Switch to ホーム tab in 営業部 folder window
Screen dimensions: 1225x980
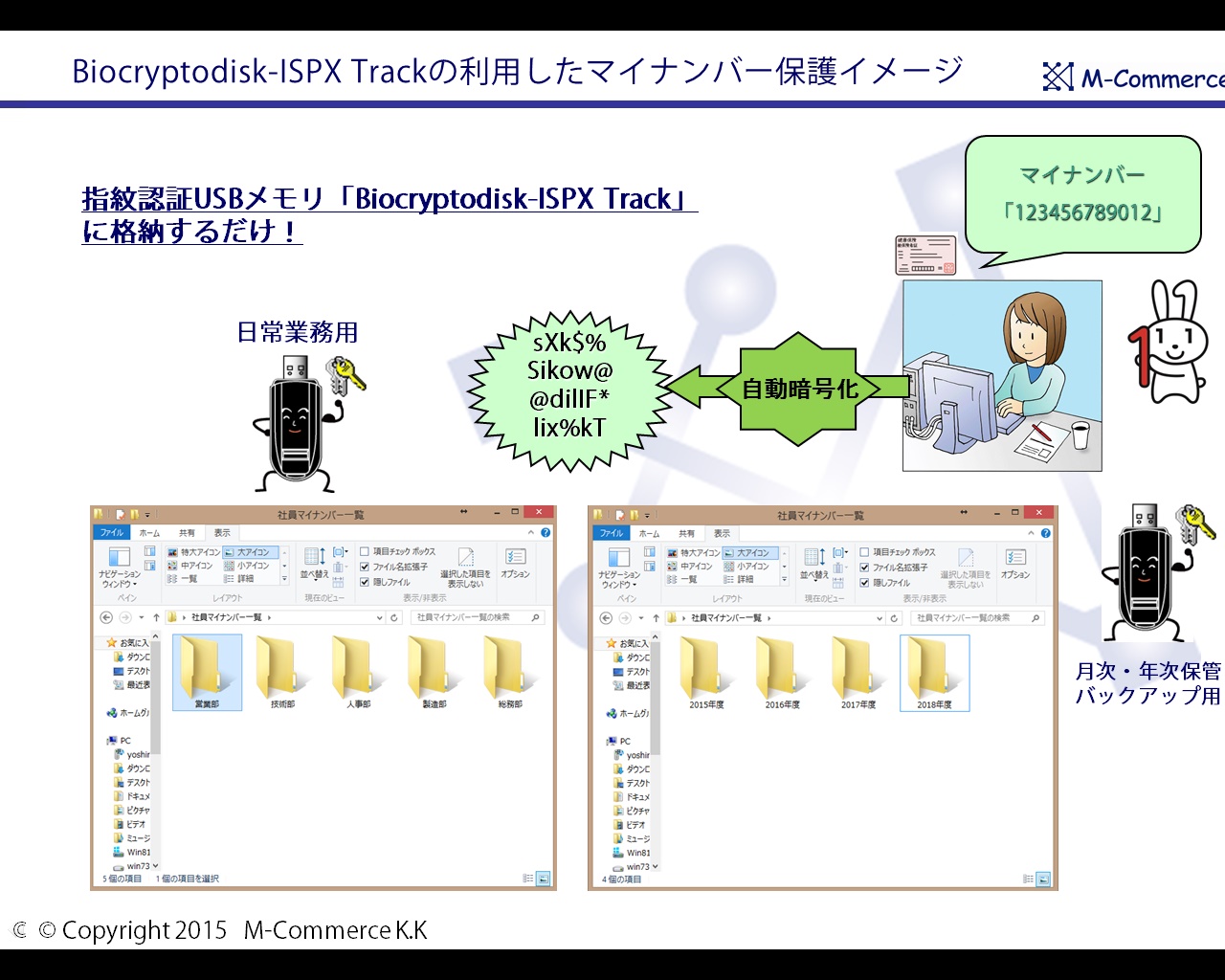click(x=149, y=532)
